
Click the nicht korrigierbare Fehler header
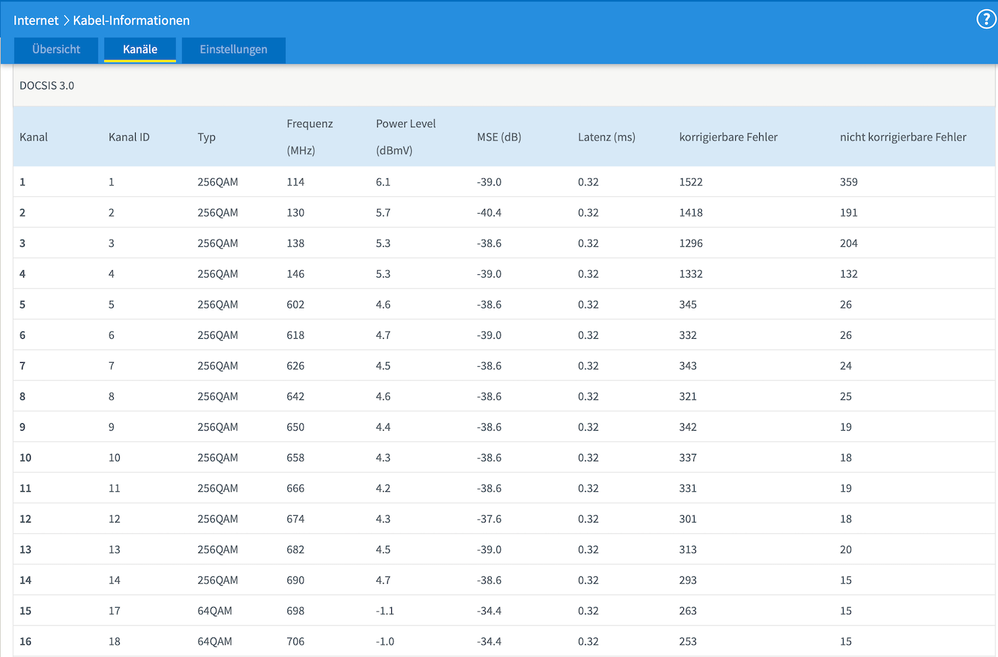pos(903,137)
